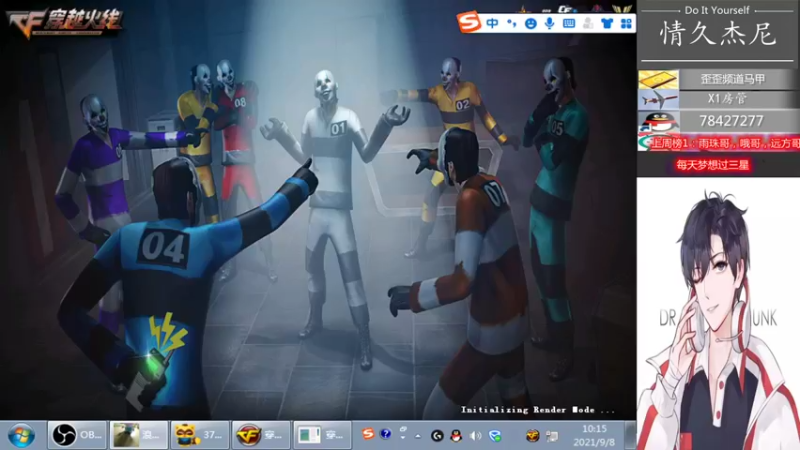
Task: Open the taskbar window with photo thumbnail
Action: [138, 435]
